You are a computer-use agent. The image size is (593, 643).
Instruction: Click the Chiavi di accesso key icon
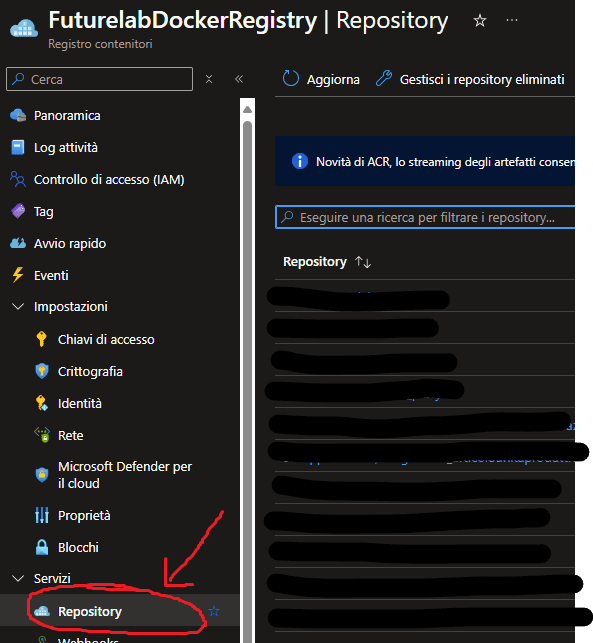[x=41, y=339]
